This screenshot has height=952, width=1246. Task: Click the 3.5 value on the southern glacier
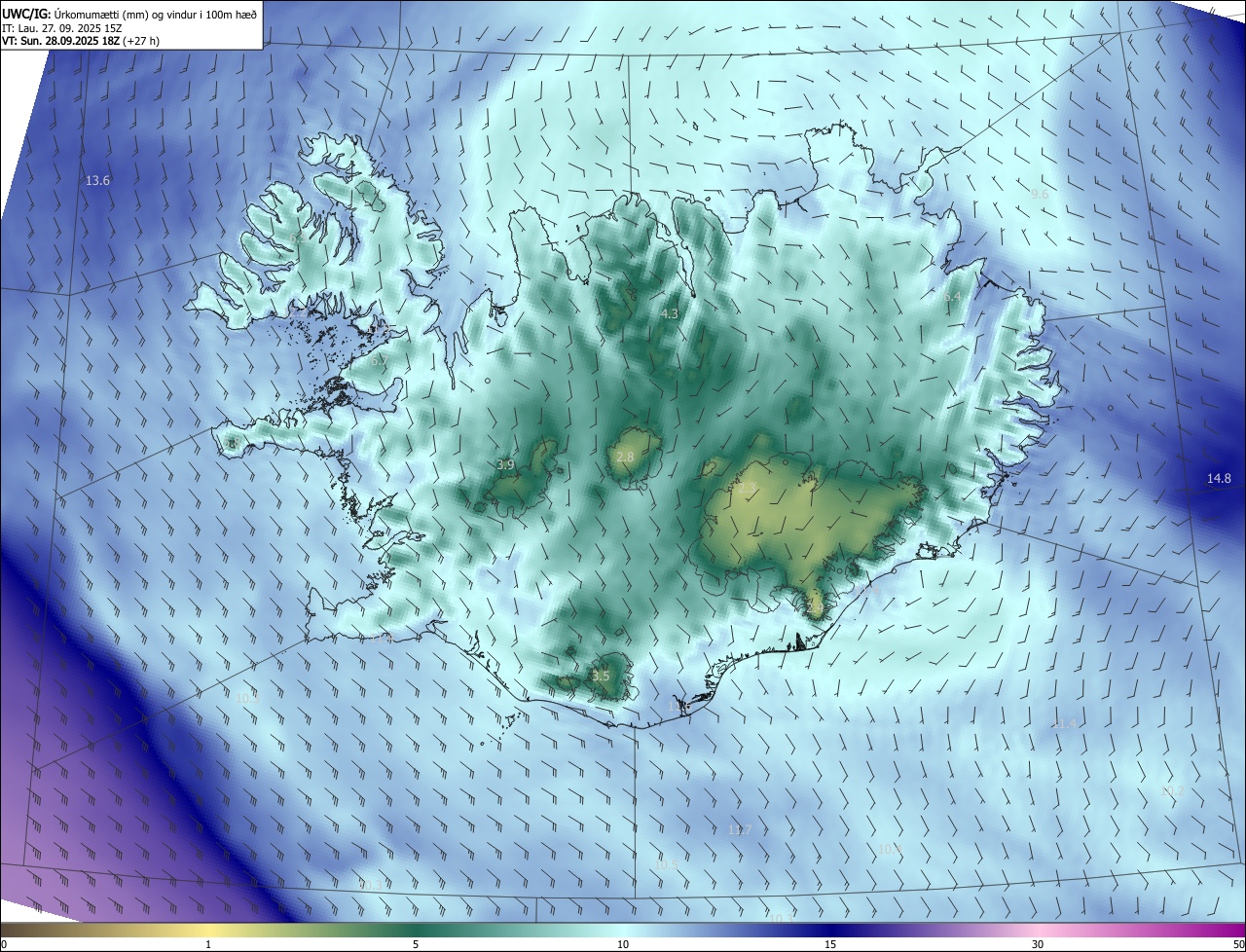601,676
